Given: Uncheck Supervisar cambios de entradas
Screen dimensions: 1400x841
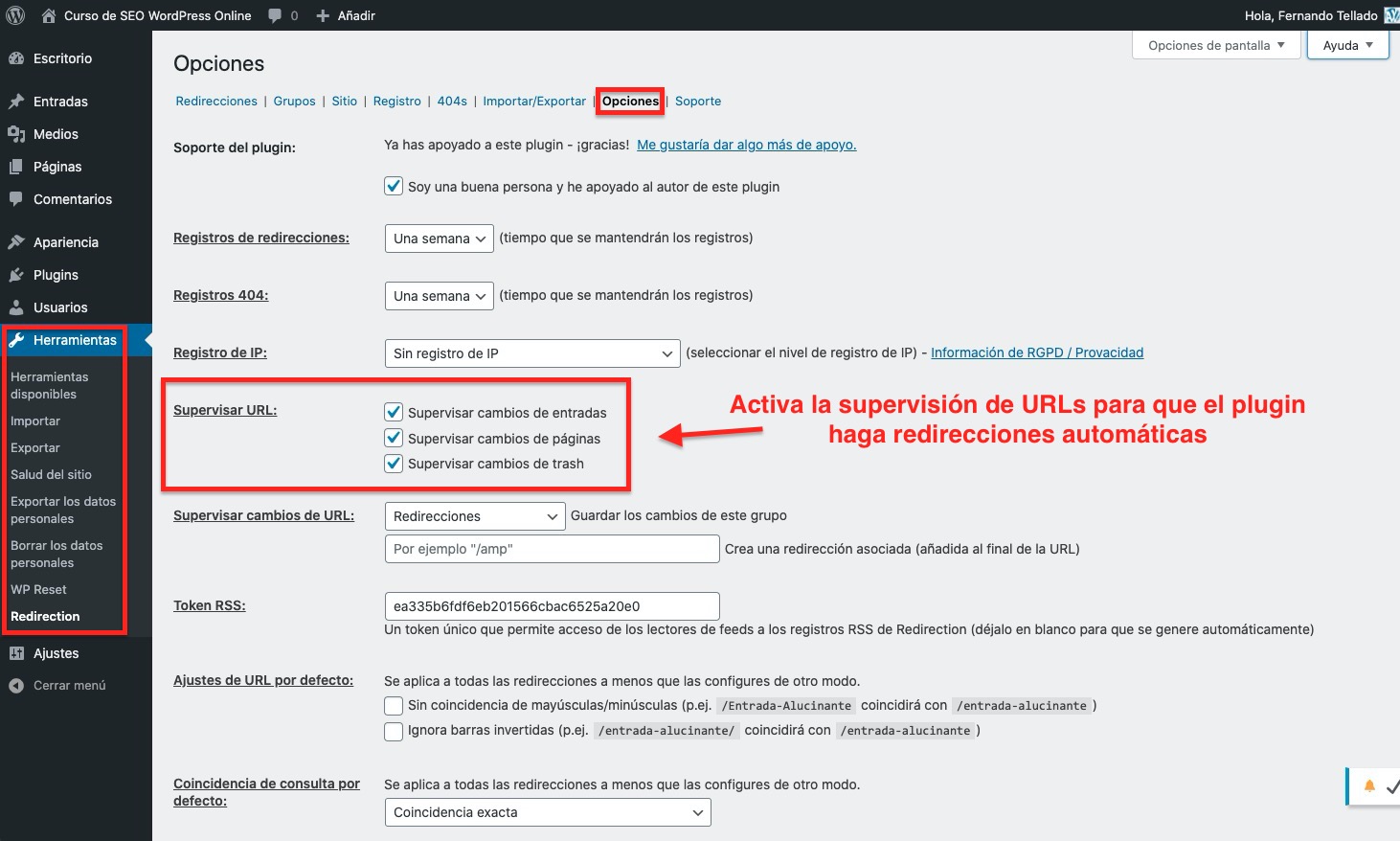Looking at the screenshot, I should (394, 412).
